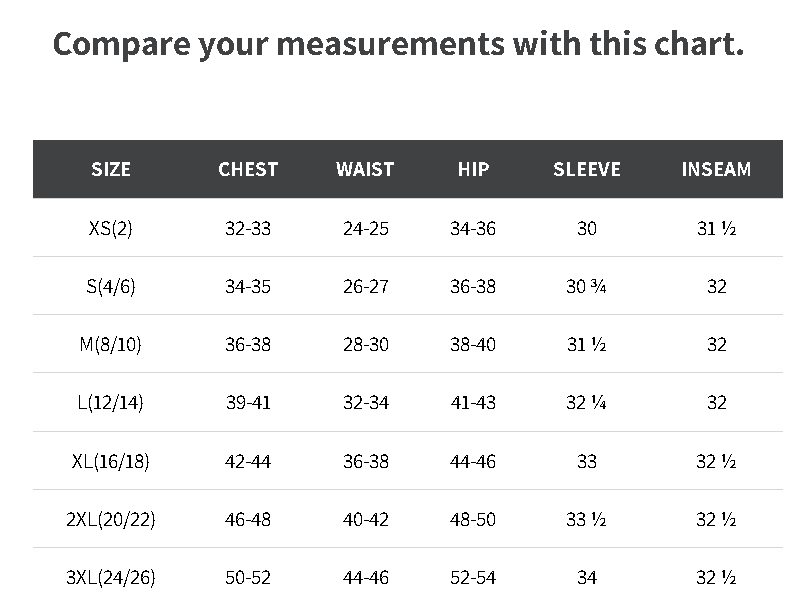Image resolution: width=804 pixels, height=607 pixels.
Task: Select the INSEAM column header
Action: tap(716, 169)
